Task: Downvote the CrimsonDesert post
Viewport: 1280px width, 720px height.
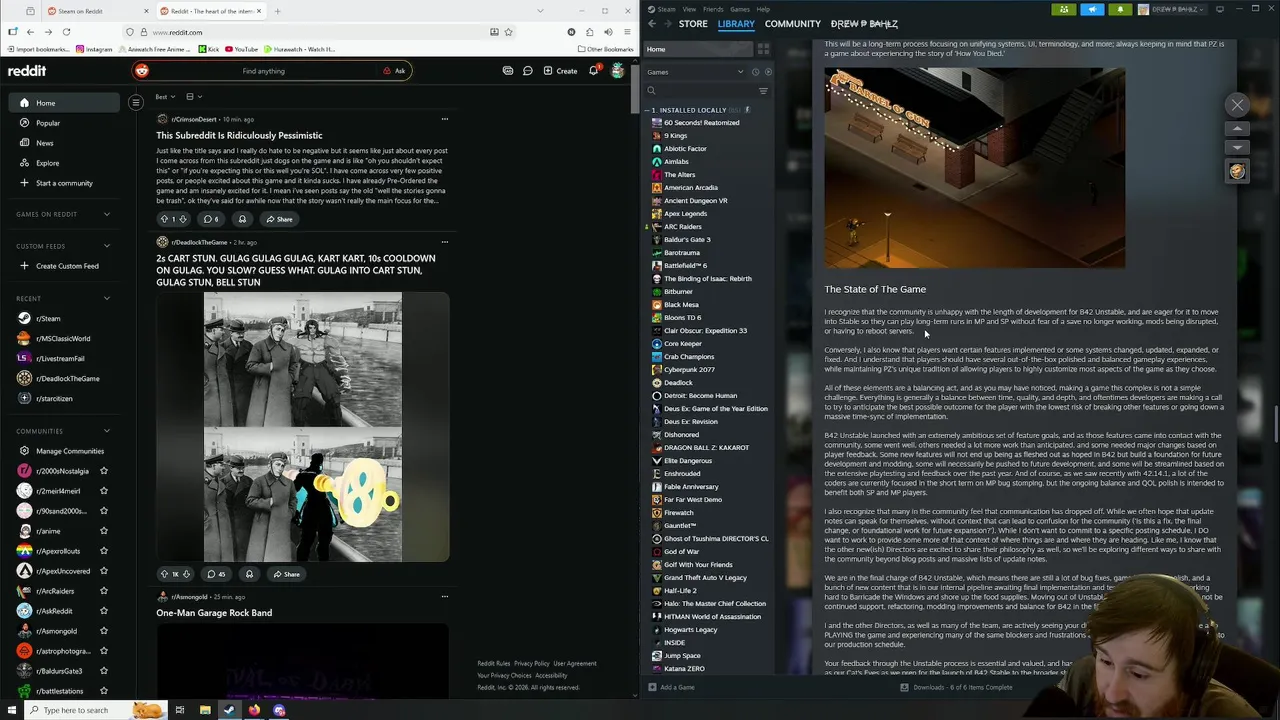Action: pyautogui.click(x=182, y=219)
